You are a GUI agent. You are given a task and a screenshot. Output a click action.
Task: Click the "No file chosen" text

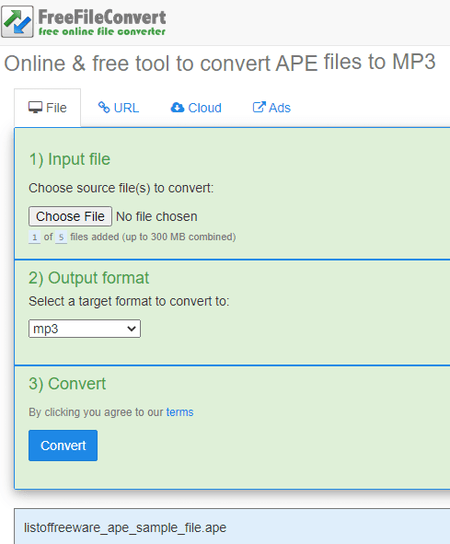pos(157,216)
